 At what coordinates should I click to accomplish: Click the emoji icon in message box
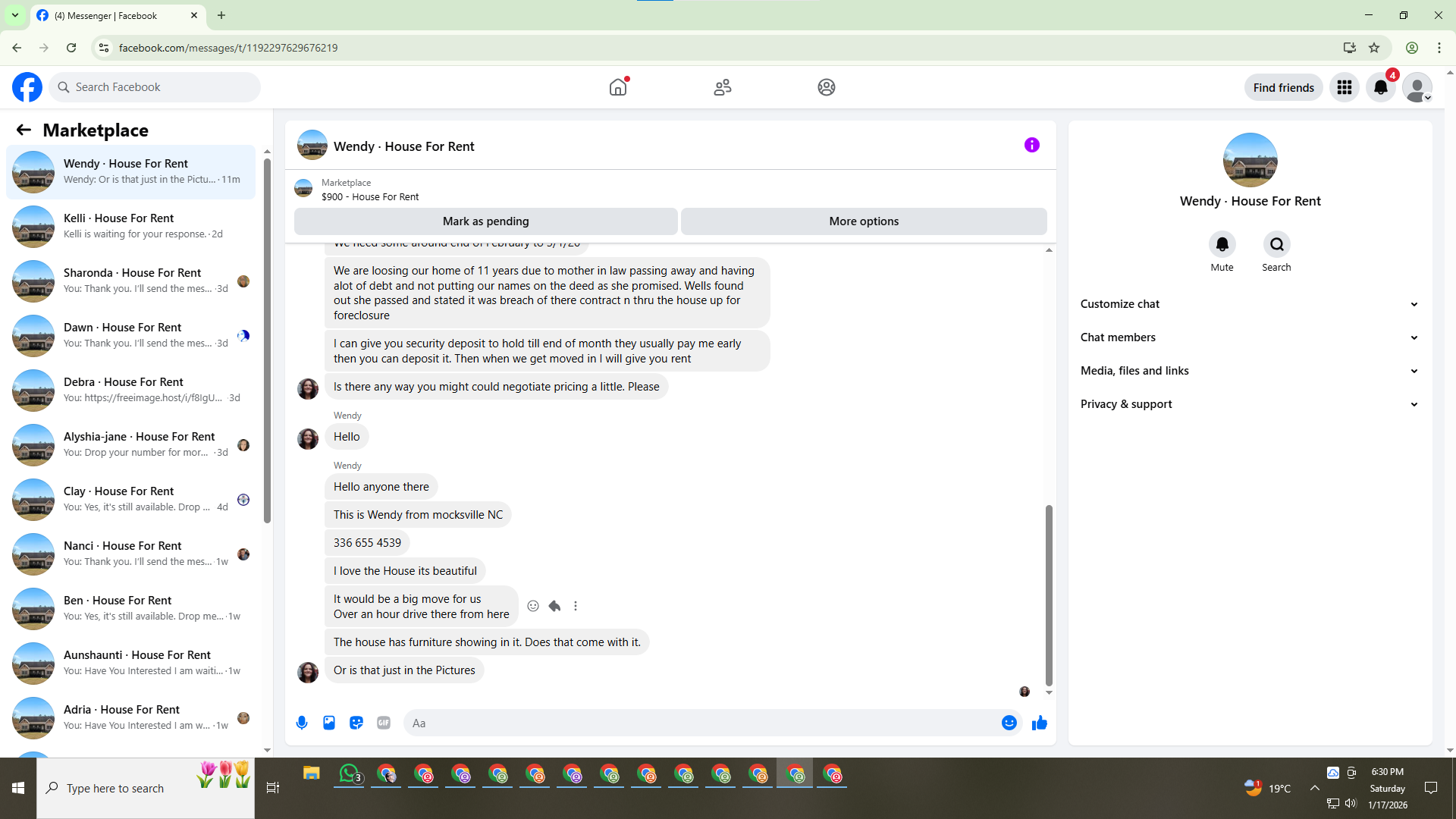(1009, 723)
